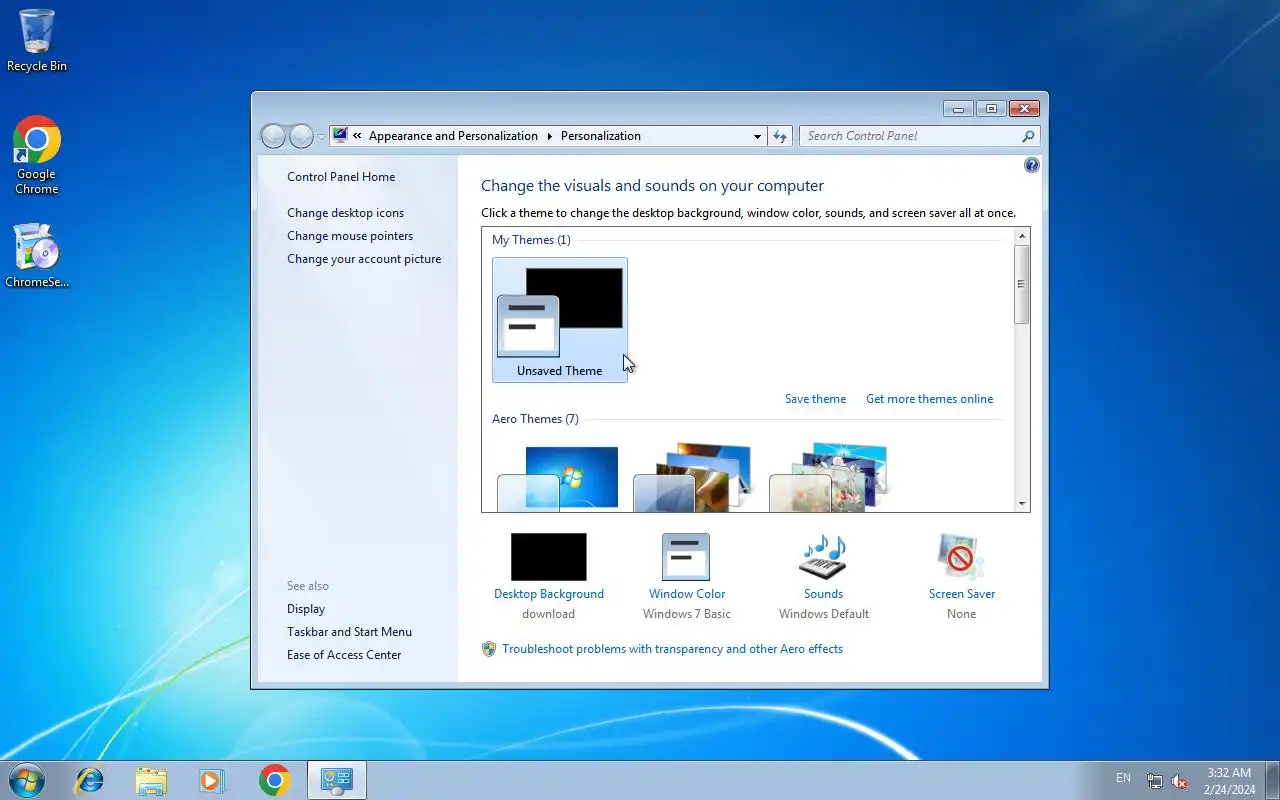The width and height of the screenshot is (1280, 800).
Task: Click the Personalization breadcrumb
Action: tap(601, 136)
